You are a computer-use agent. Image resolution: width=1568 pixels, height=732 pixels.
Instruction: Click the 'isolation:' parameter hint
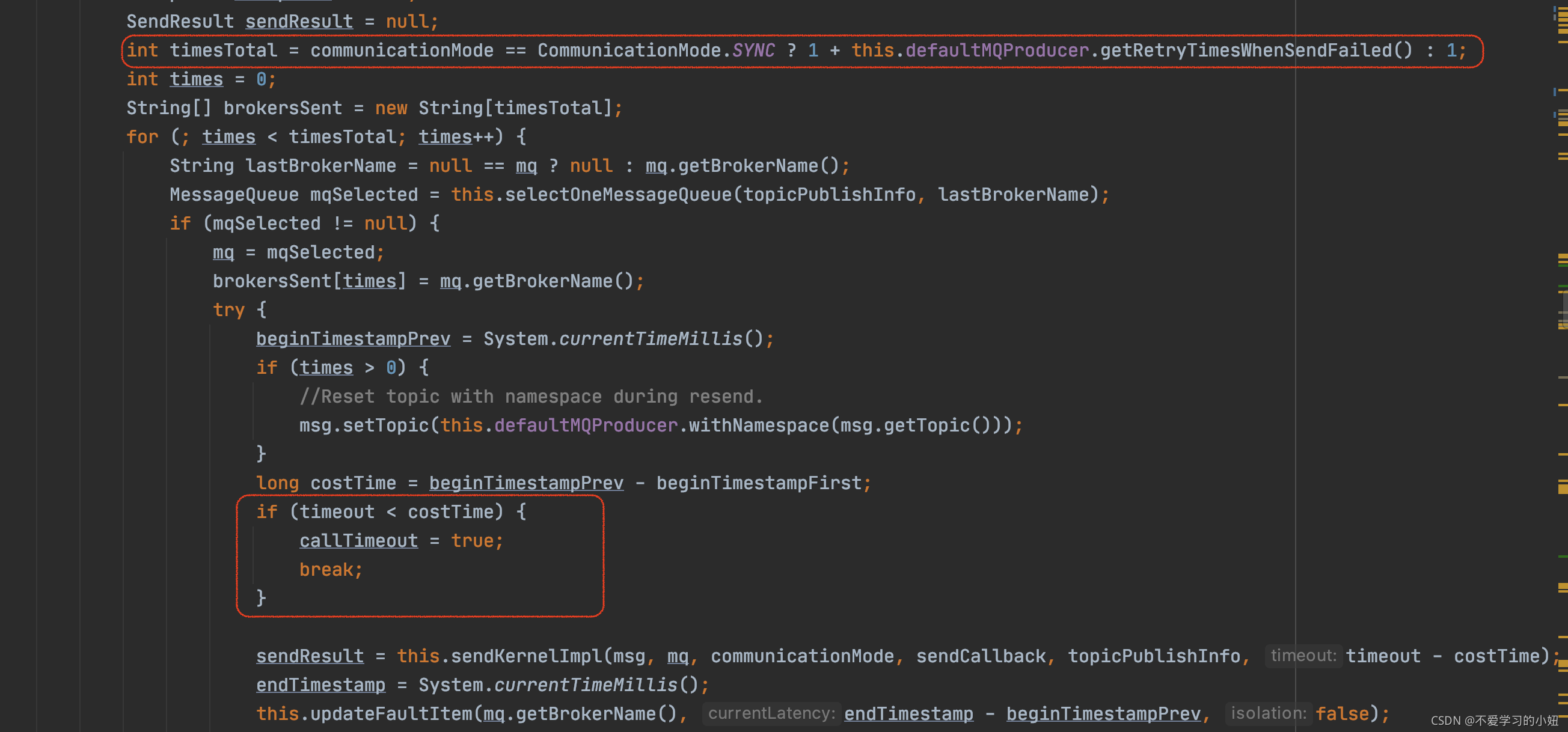tap(1268, 714)
